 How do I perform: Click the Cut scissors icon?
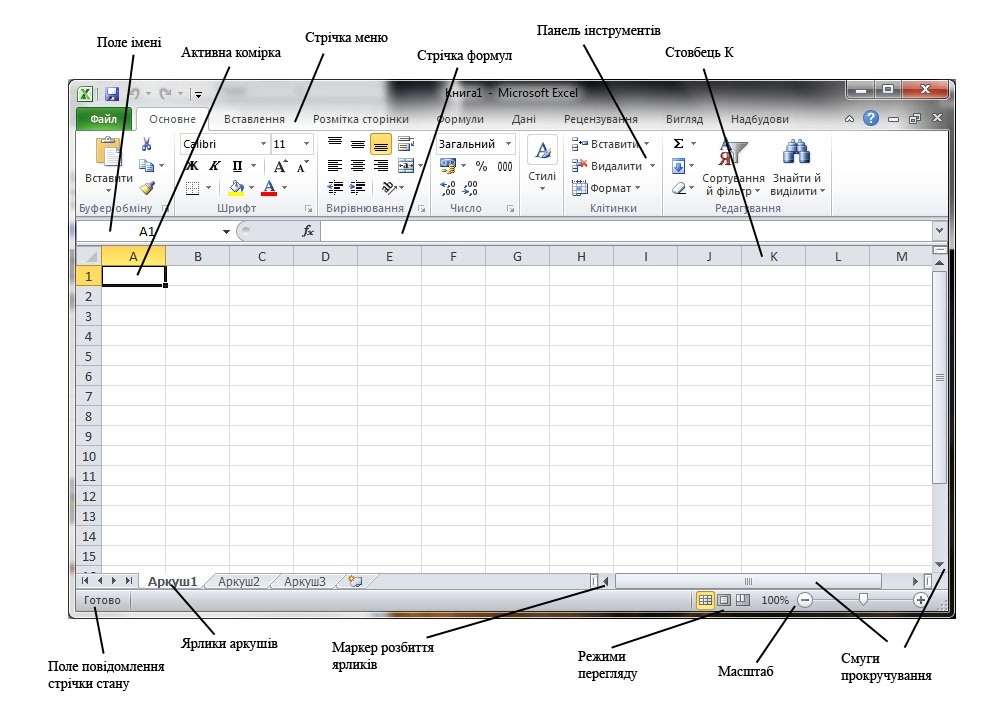point(146,144)
